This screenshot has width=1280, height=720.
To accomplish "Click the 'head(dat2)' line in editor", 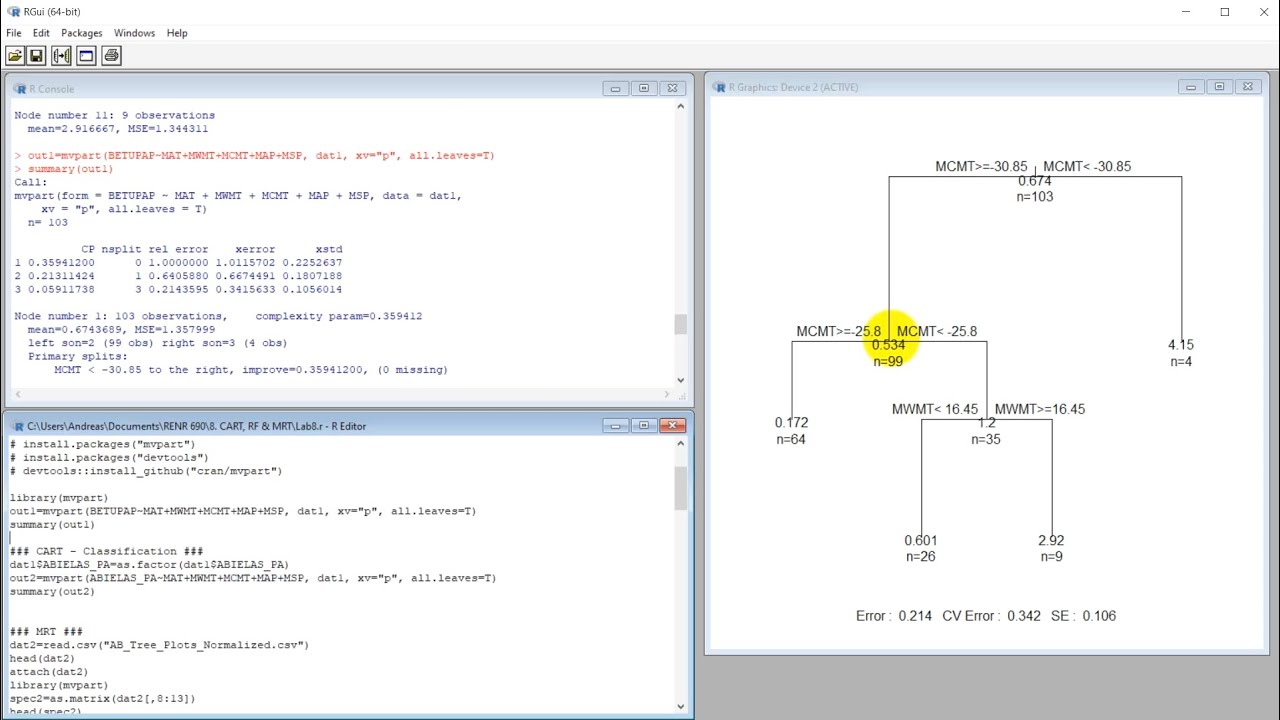I will [42, 659].
